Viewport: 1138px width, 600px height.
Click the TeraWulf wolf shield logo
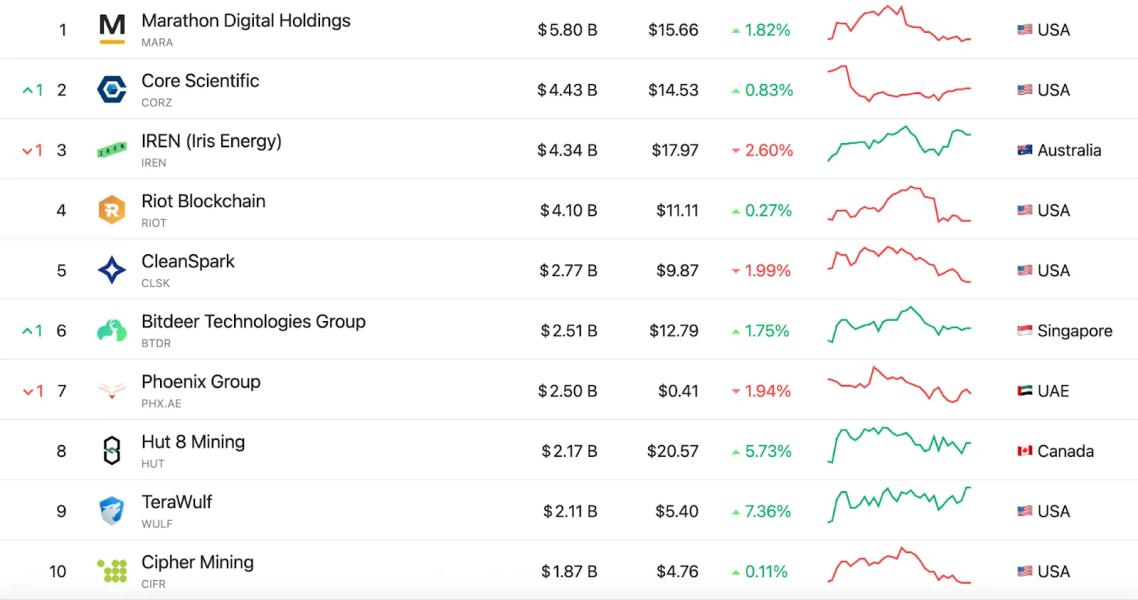(x=112, y=511)
